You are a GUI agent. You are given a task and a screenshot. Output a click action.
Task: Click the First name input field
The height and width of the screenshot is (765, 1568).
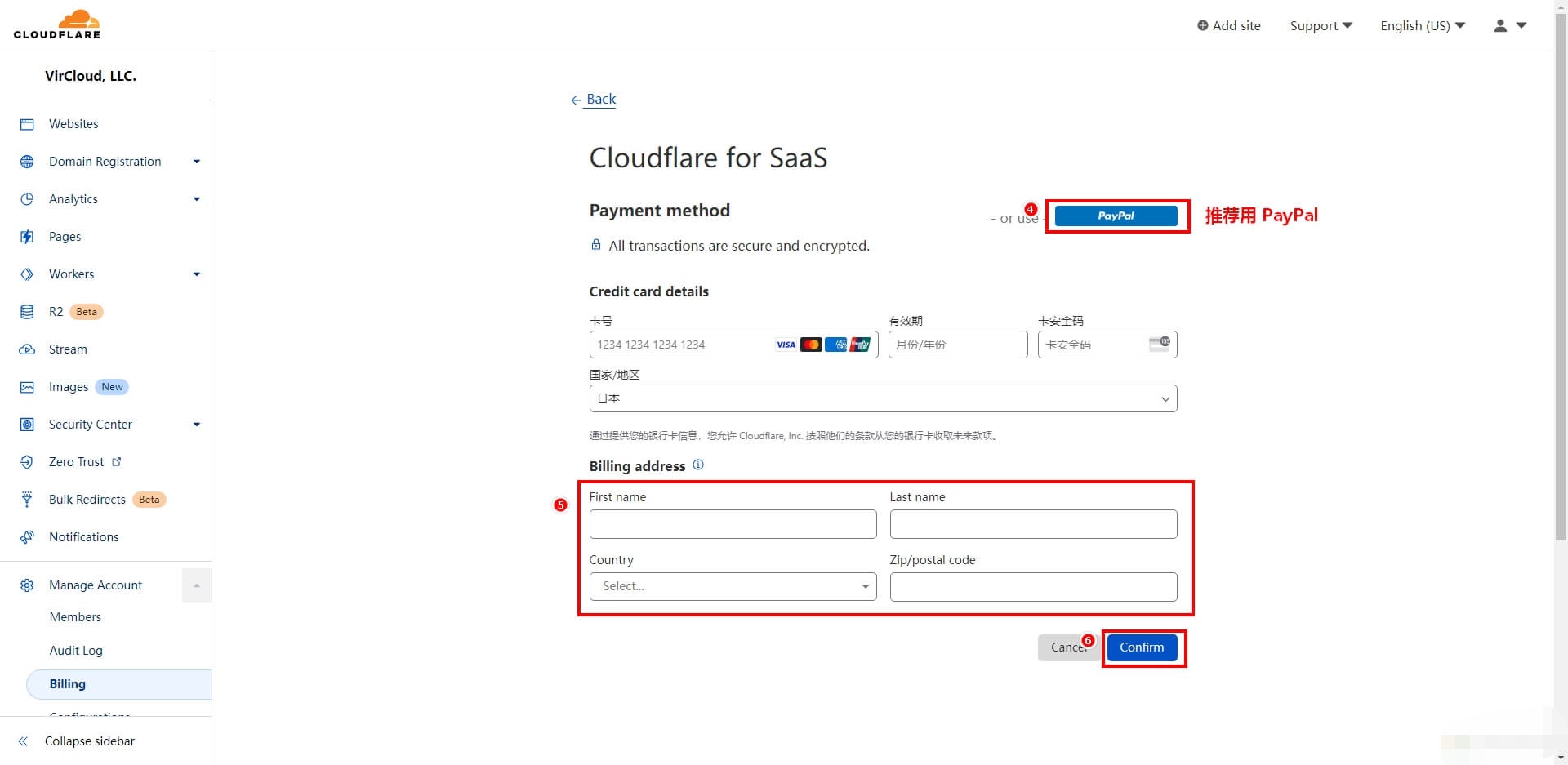[x=733, y=524]
